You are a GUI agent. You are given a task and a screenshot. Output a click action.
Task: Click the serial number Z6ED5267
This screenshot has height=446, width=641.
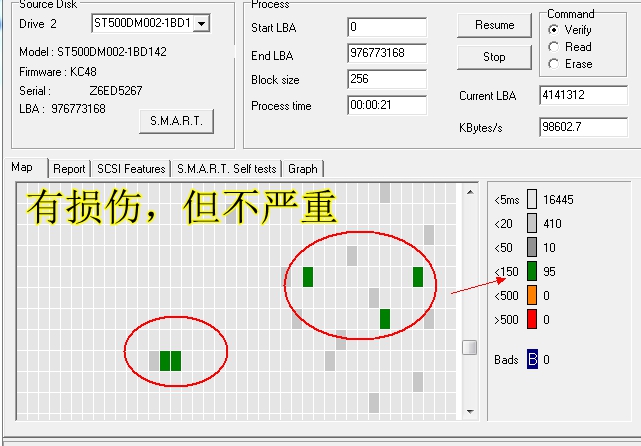click(116, 91)
